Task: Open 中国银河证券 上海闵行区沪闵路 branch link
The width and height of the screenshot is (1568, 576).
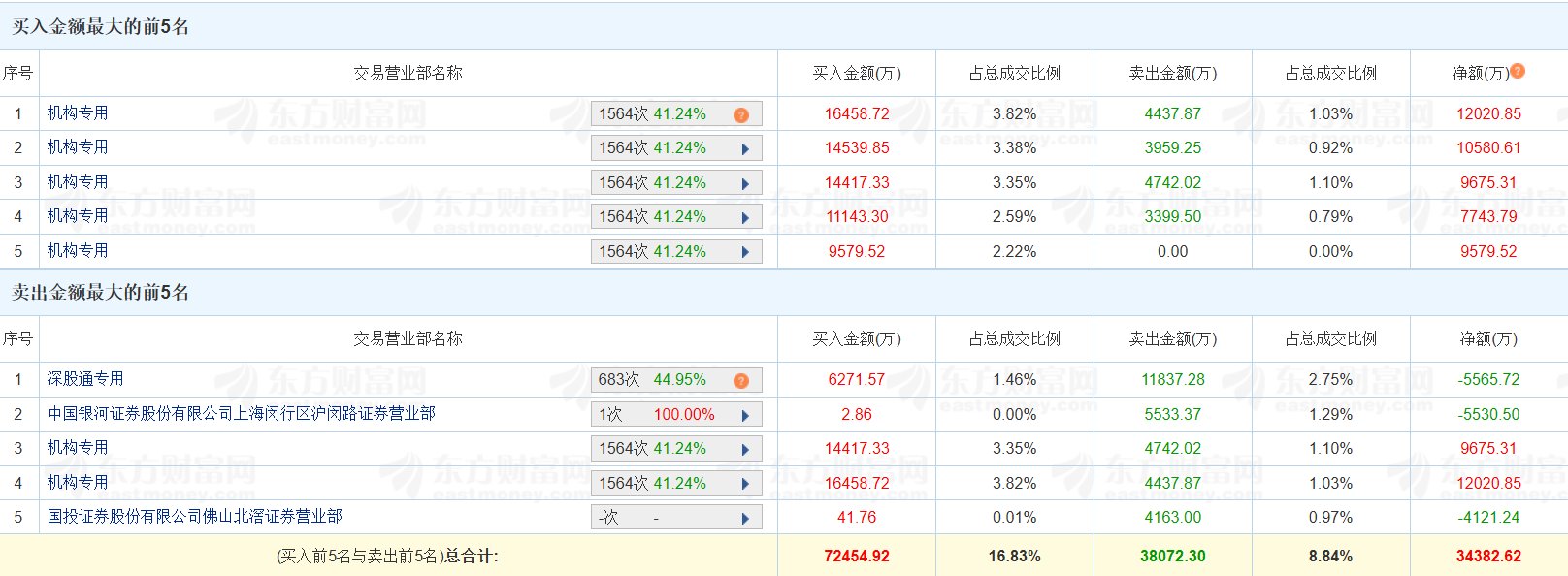Action: [242, 414]
